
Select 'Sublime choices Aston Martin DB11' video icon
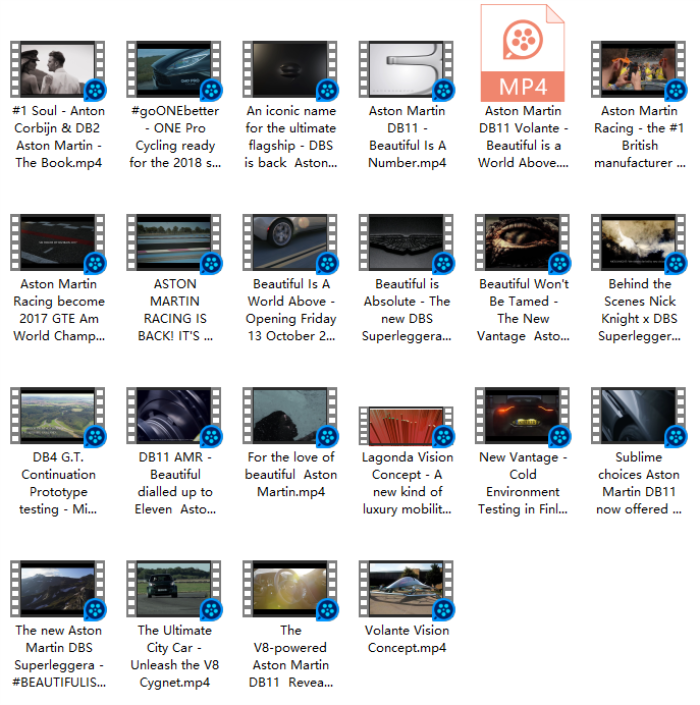638,415
